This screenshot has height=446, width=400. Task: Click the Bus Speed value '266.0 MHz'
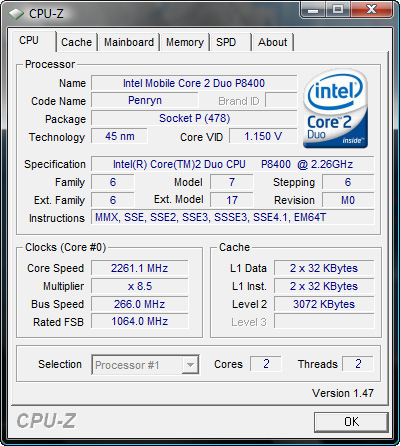point(140,304)
